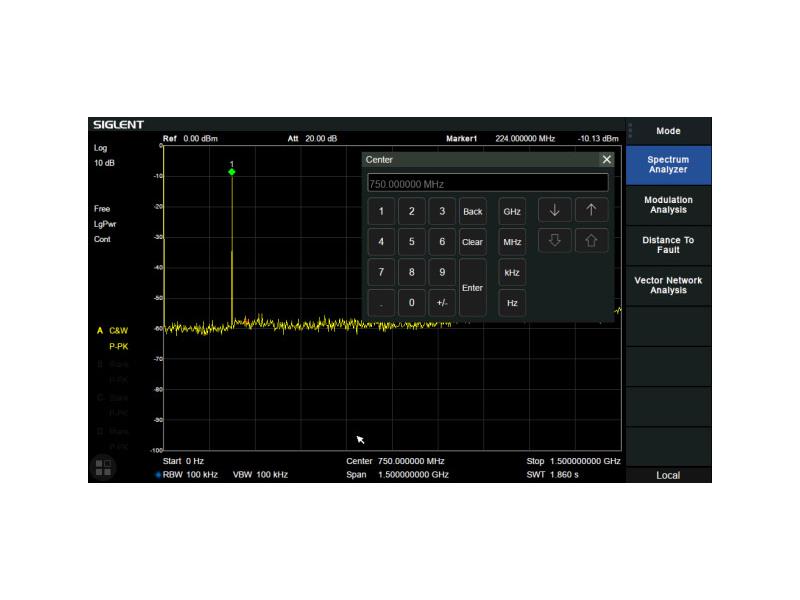Click the Clear key on keypad

(472, 242)
